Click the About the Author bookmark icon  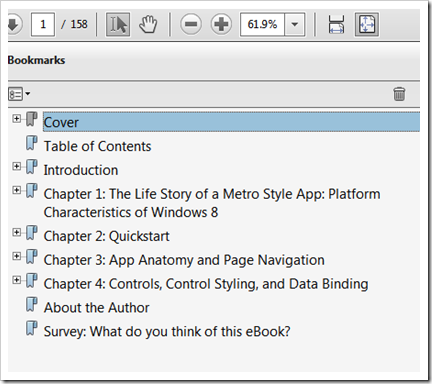[x=32, y=304]
